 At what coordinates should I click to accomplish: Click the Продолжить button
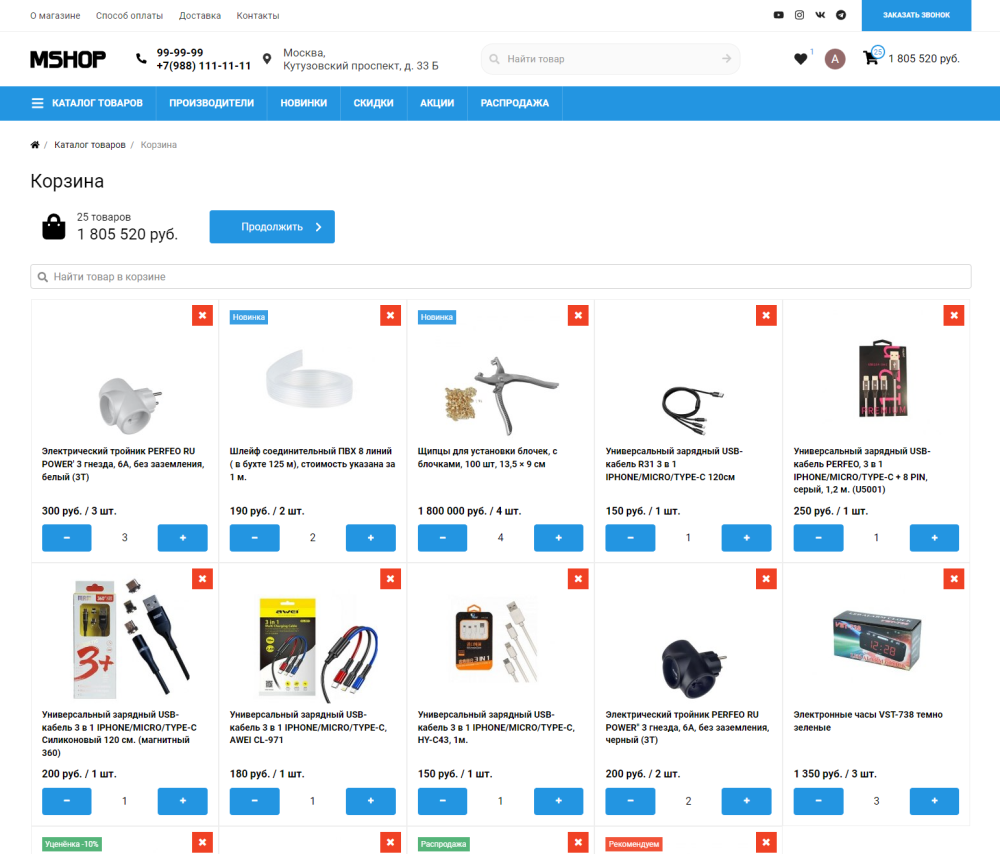click(x=272, y=227)
